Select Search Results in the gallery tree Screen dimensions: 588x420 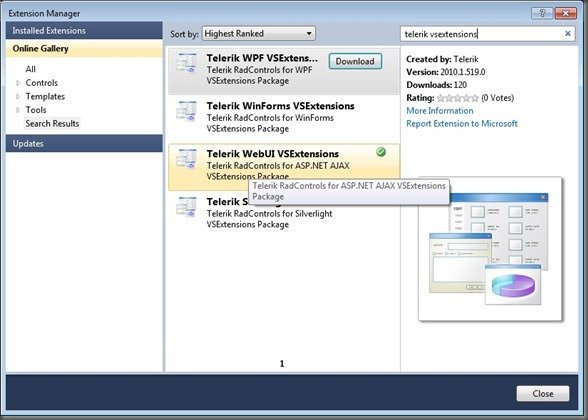(x=52, y=123)
